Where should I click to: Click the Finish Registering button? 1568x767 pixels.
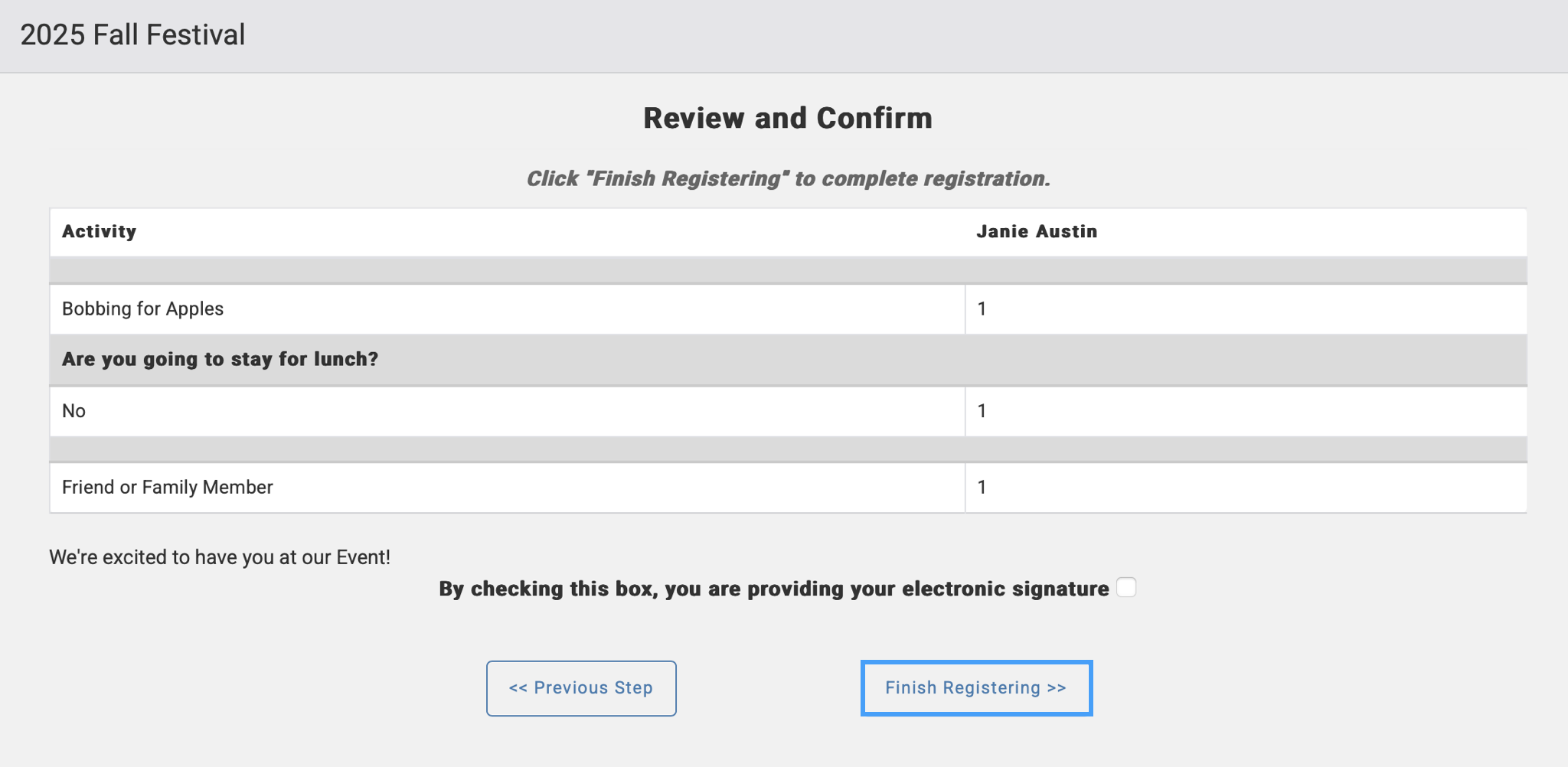tap(976, 687)
